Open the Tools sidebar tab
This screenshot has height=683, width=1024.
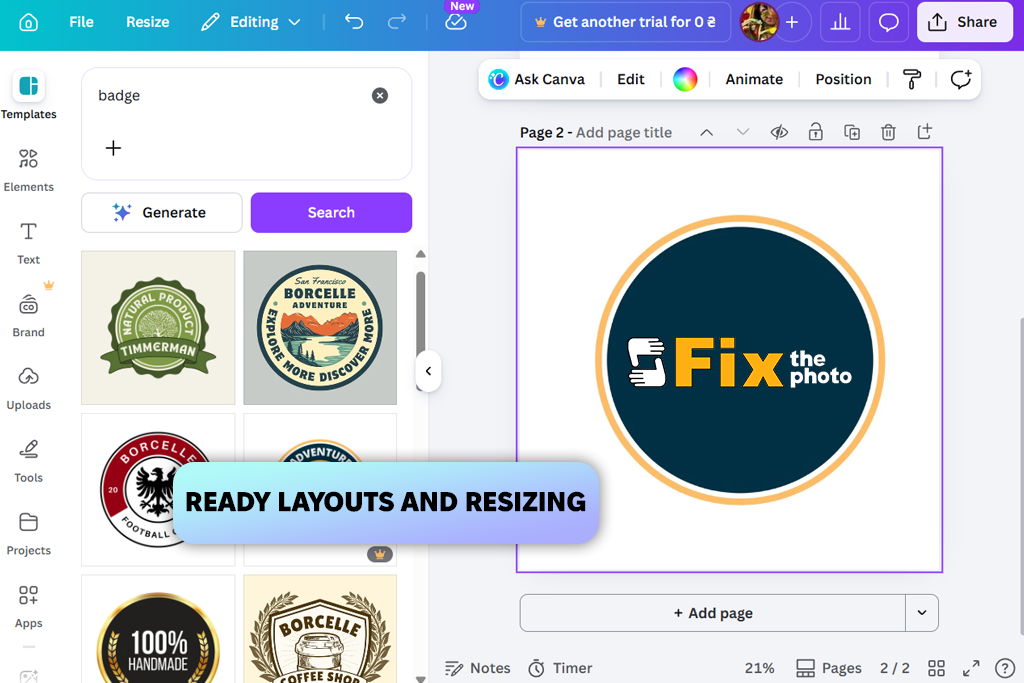(28, 461)
